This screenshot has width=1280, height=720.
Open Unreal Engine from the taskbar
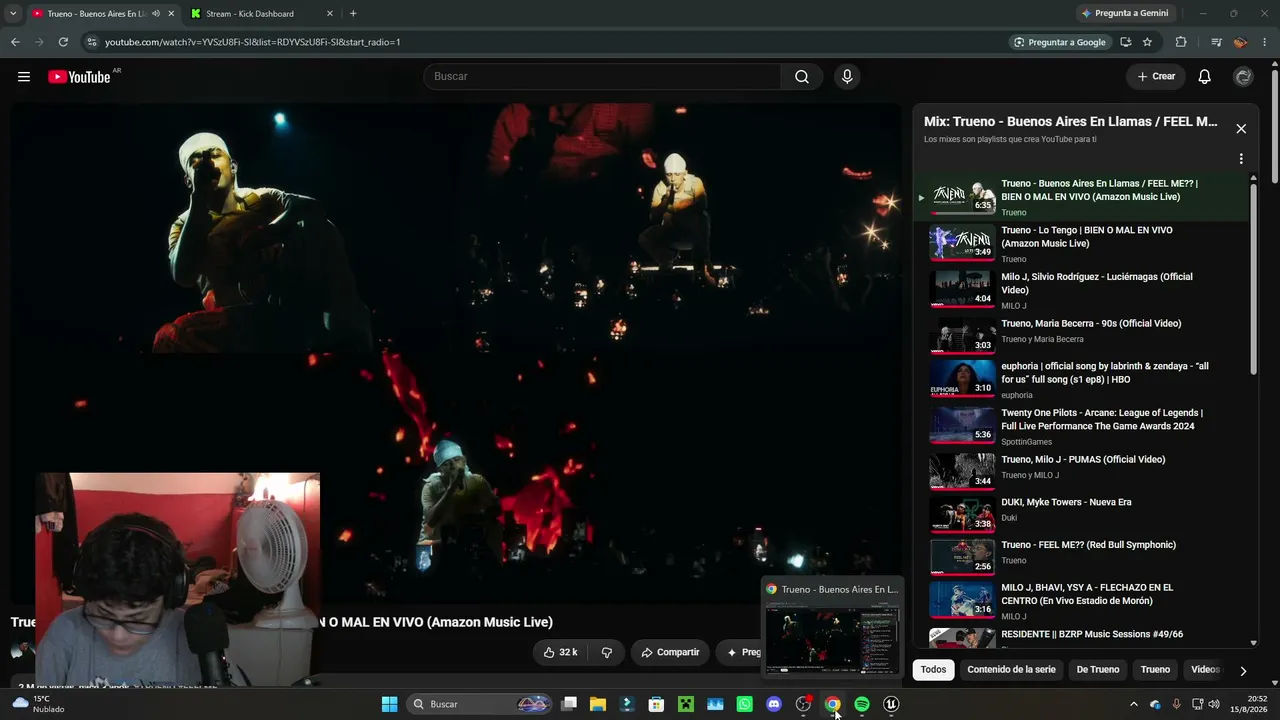(x=891, y=705)
